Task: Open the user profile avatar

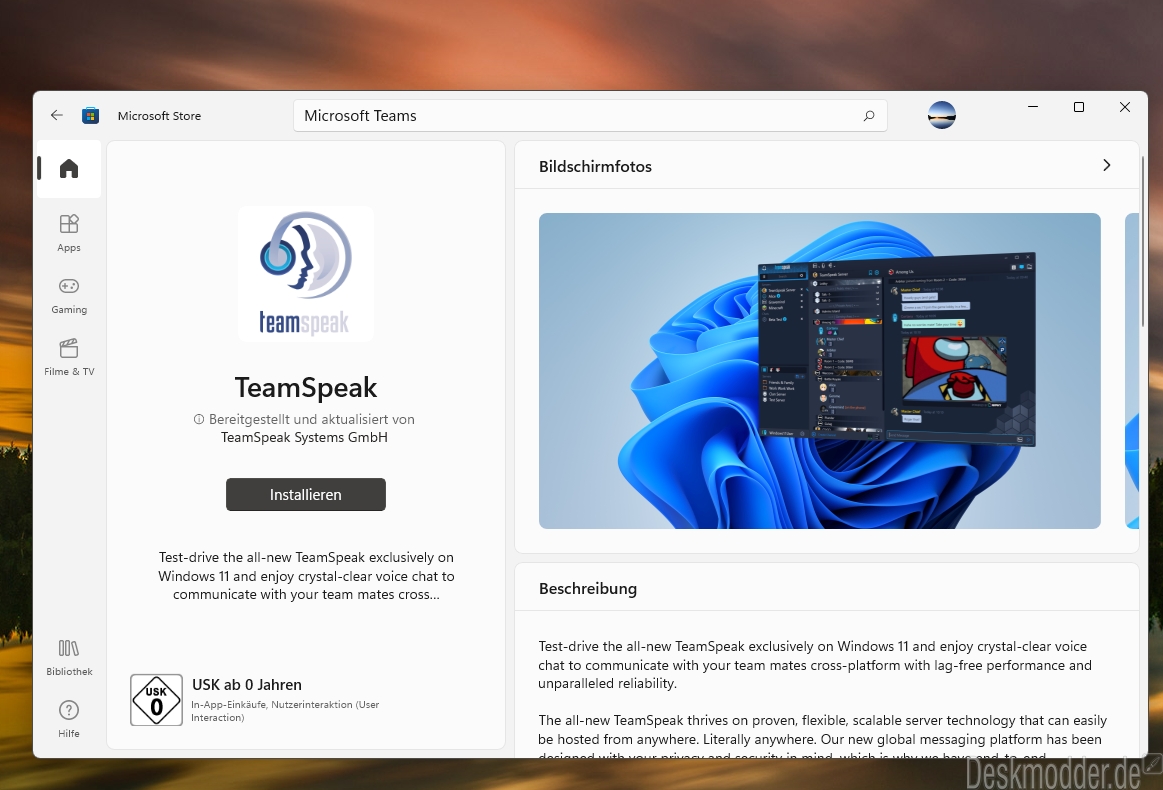Action: pyautogui.click(x=941, y=115)
